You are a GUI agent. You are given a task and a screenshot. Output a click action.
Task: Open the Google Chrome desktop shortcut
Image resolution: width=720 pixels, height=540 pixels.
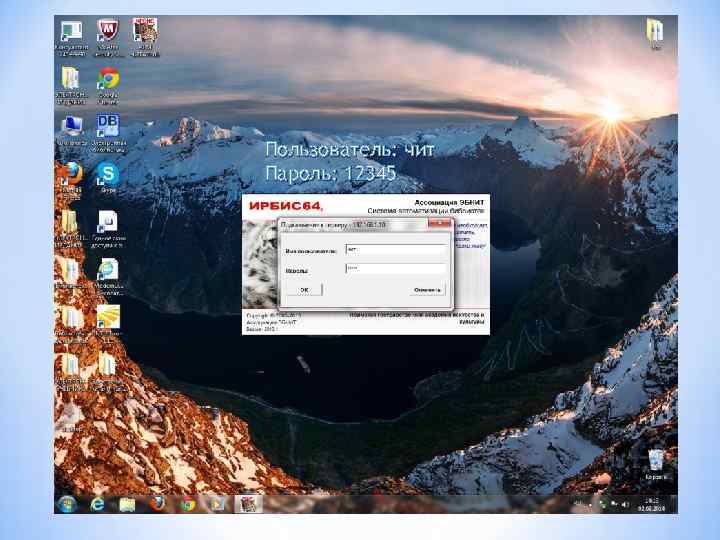(108, 85)
